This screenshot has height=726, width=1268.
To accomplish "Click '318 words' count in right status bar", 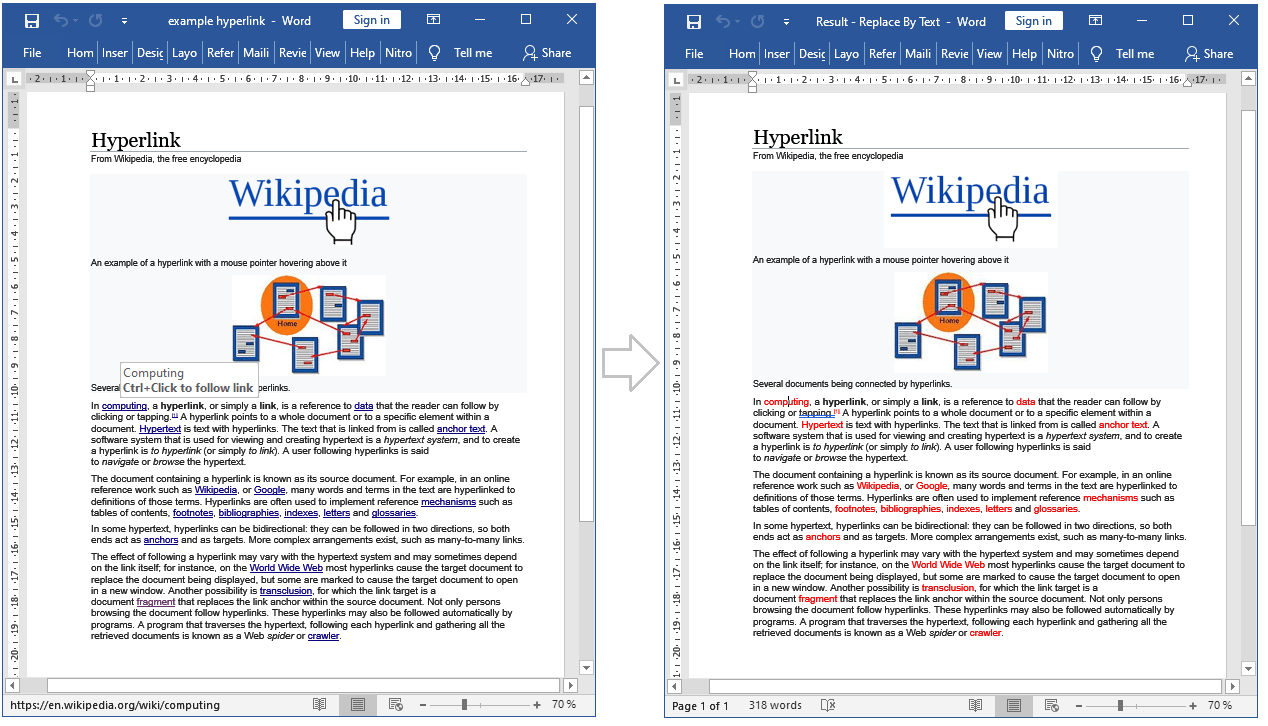I will pyautogui.click(x=775, y=705).
